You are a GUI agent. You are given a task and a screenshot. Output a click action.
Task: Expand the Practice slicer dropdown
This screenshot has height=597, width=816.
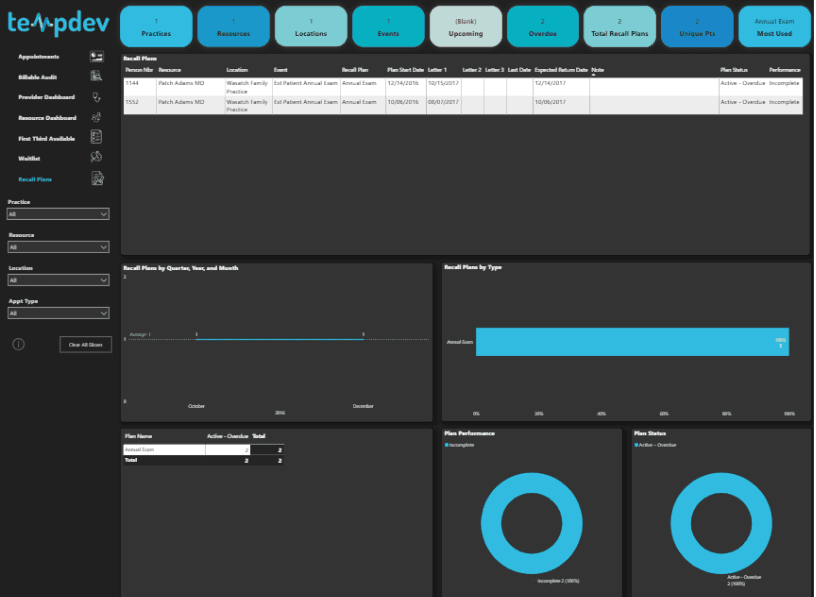[58, 214]
